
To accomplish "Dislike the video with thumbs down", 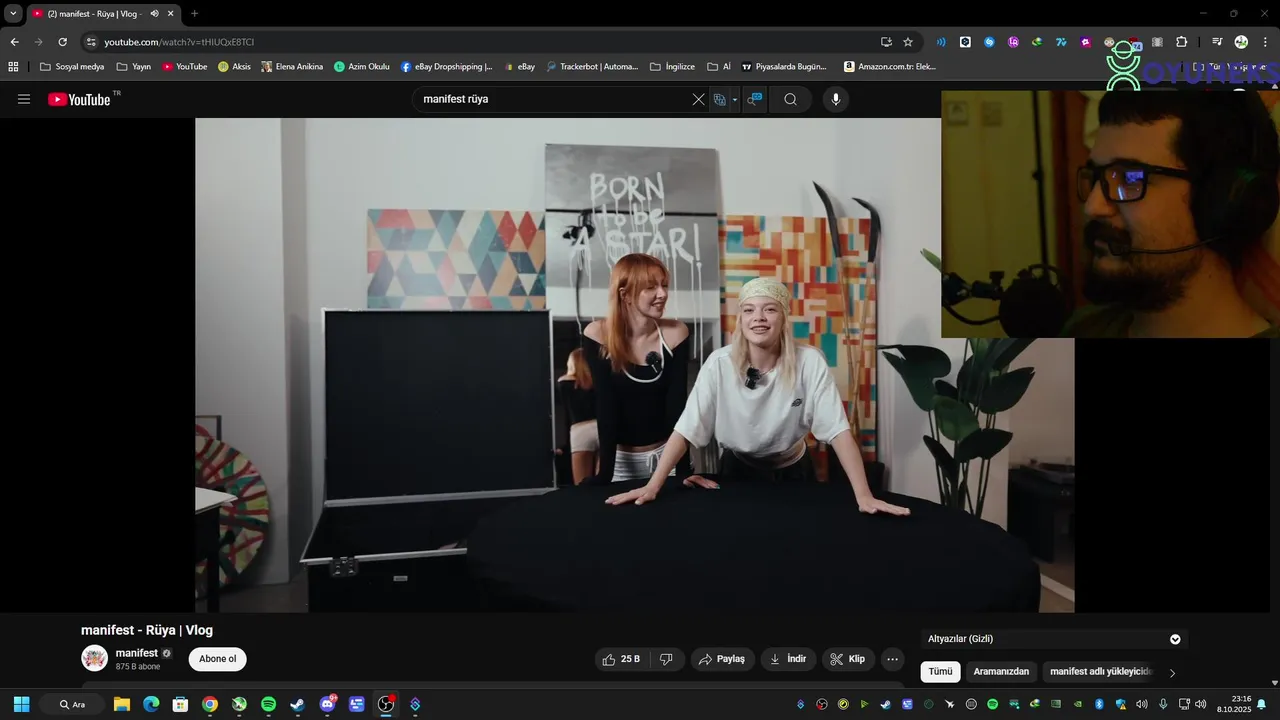I will (x=666, y=659).
